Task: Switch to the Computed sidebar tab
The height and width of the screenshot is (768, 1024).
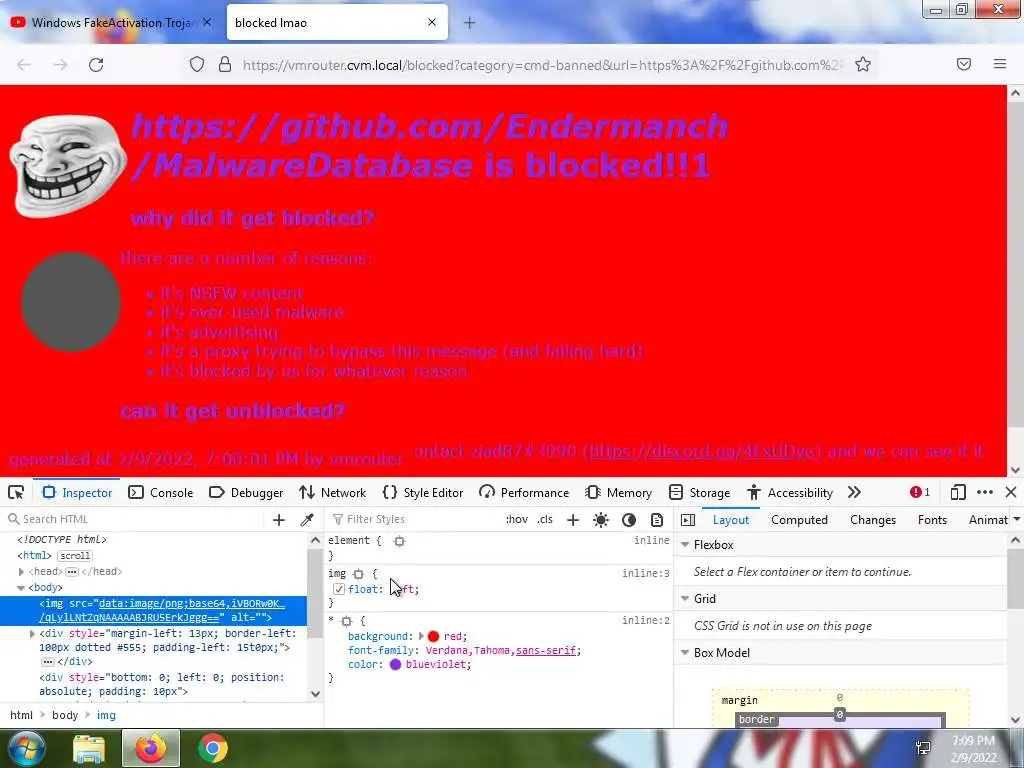Action: [x=799, y=520]
